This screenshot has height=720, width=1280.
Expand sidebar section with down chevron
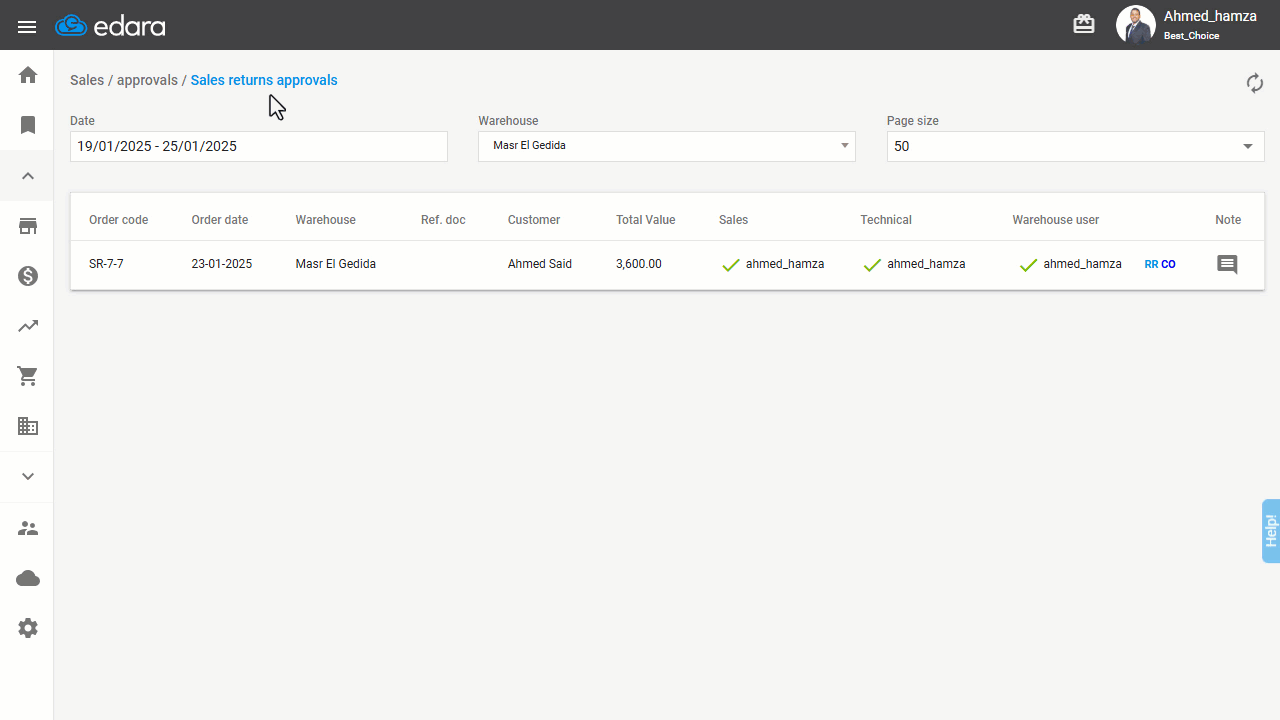[x=28, y=477]
